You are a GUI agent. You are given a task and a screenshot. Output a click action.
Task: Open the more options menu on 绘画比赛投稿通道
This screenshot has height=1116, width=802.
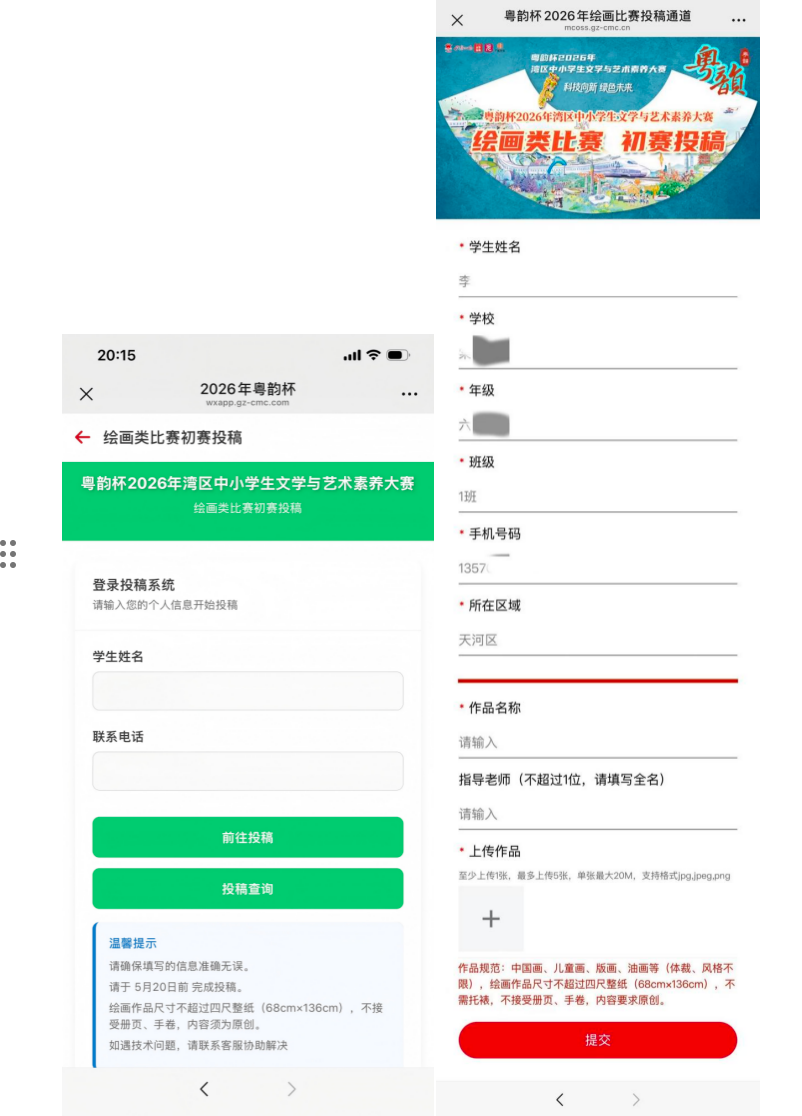coord(738,20)
